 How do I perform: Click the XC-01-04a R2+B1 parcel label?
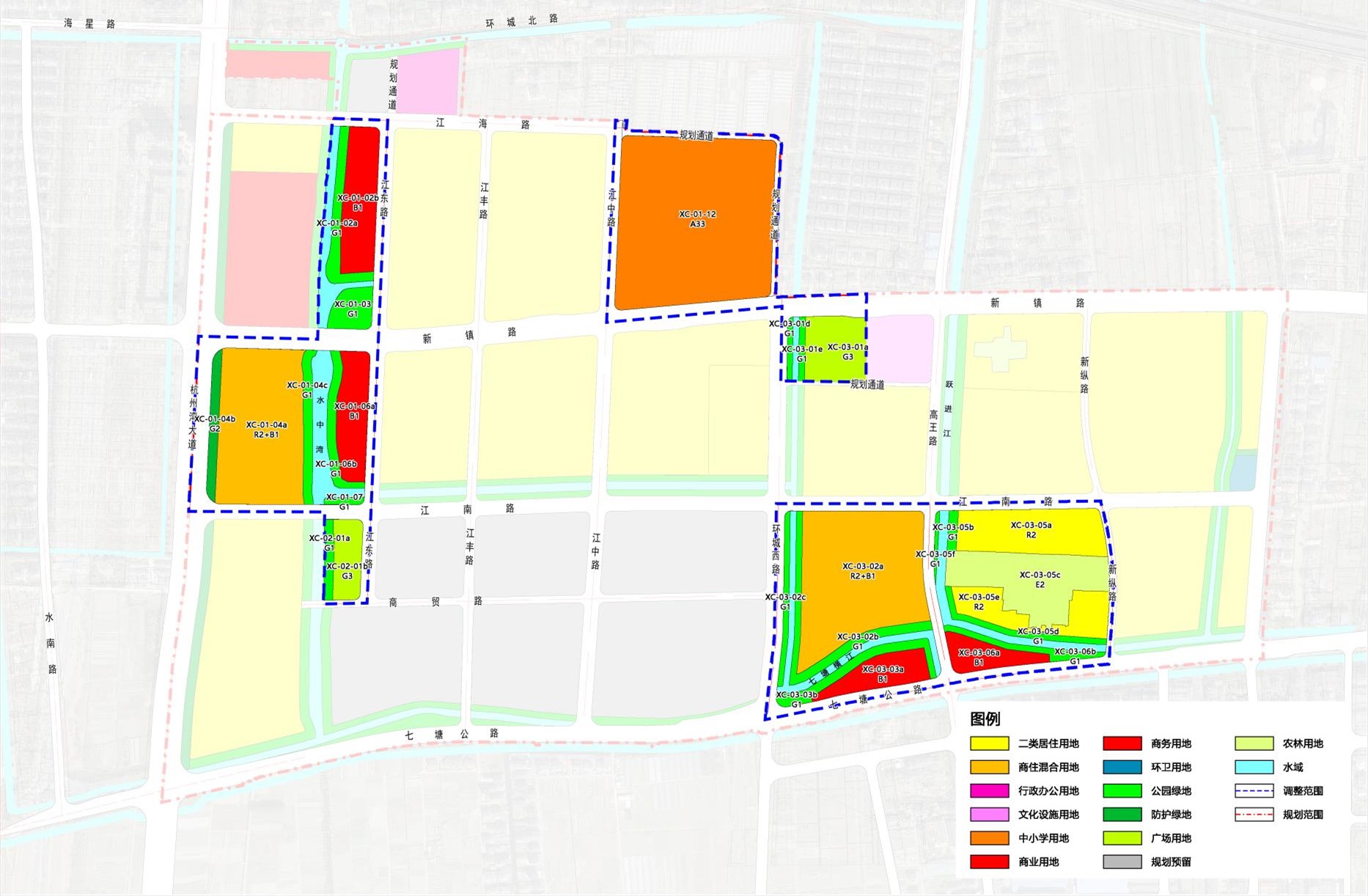(266, 430)
